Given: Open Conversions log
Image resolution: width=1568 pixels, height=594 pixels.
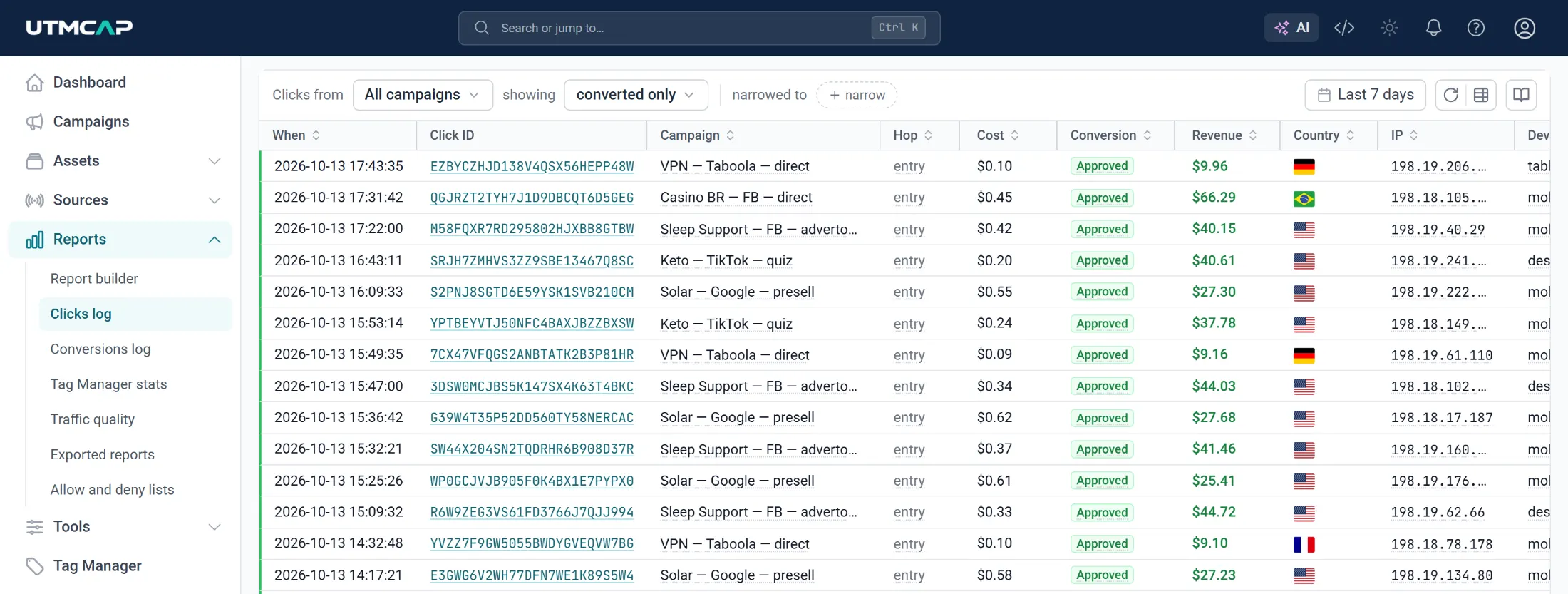Looking at the screenshot, I should tap(100, 349).
